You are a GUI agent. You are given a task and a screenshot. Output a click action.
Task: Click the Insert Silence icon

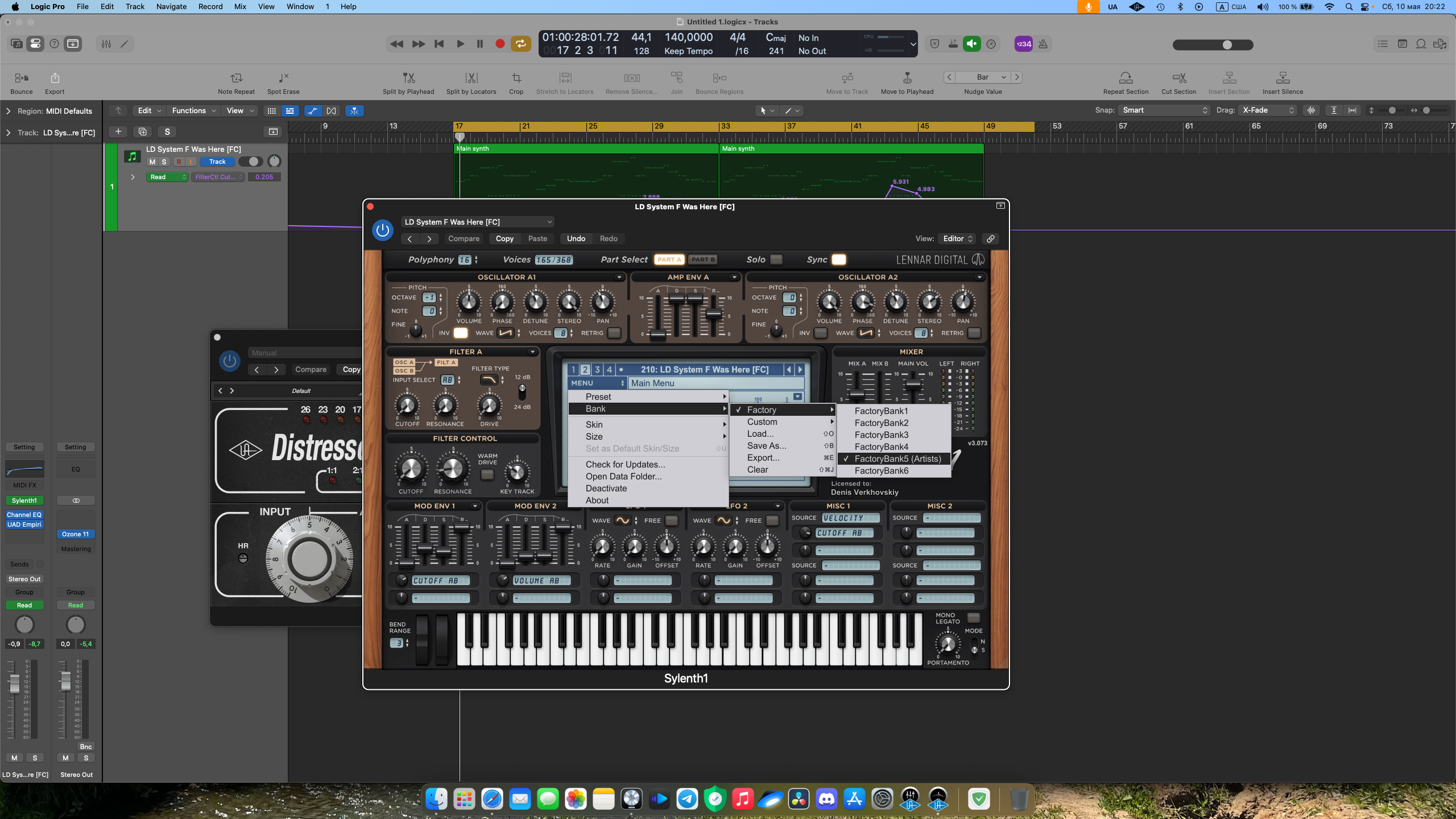(1283, 78)
